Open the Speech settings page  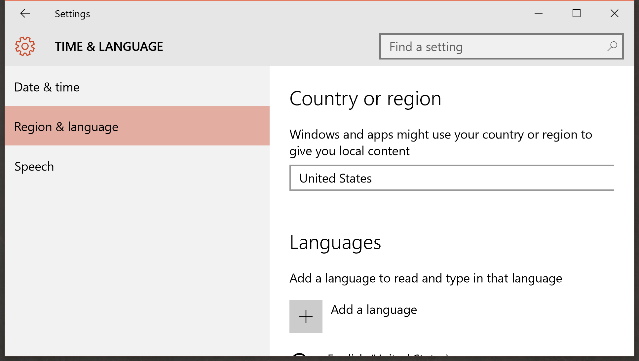[x=137, y=166]
